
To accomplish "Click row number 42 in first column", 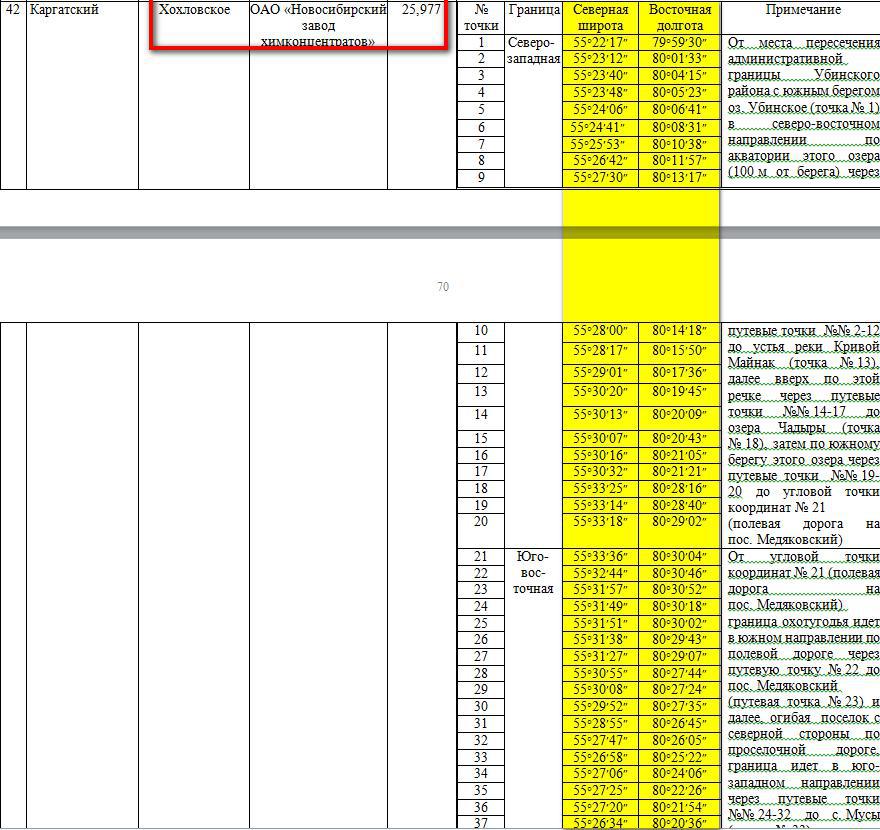I will tap(13, 10).
